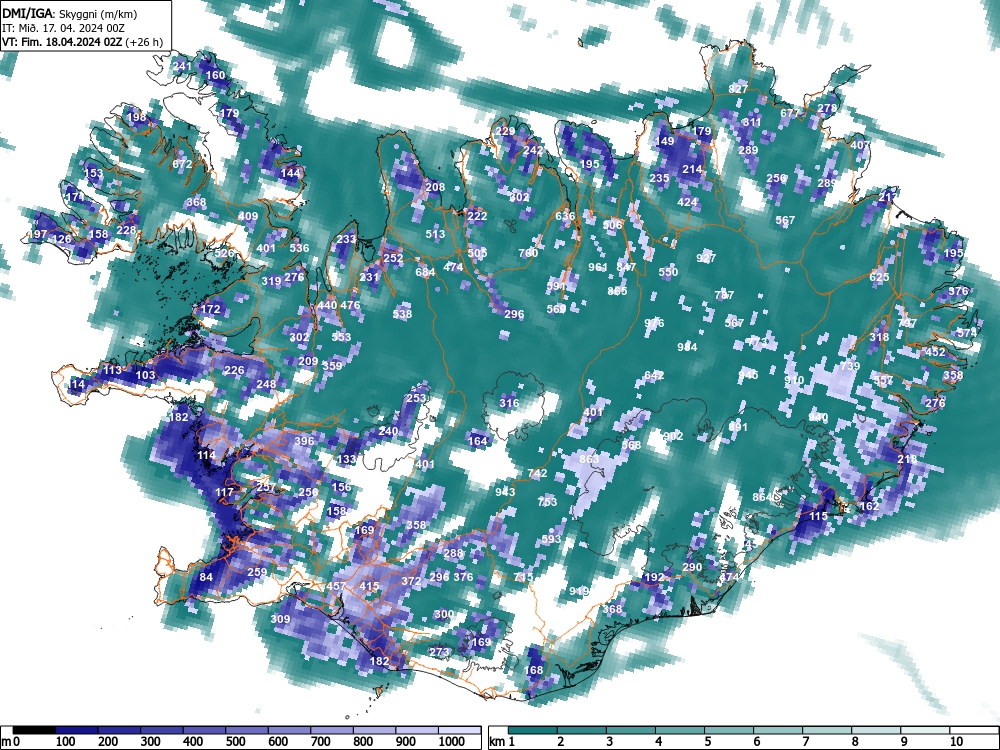Image resolution: width=1000 pixels, height=750 pixels.
Task: Click the value '919' on the map
Action: coord(579,591)
